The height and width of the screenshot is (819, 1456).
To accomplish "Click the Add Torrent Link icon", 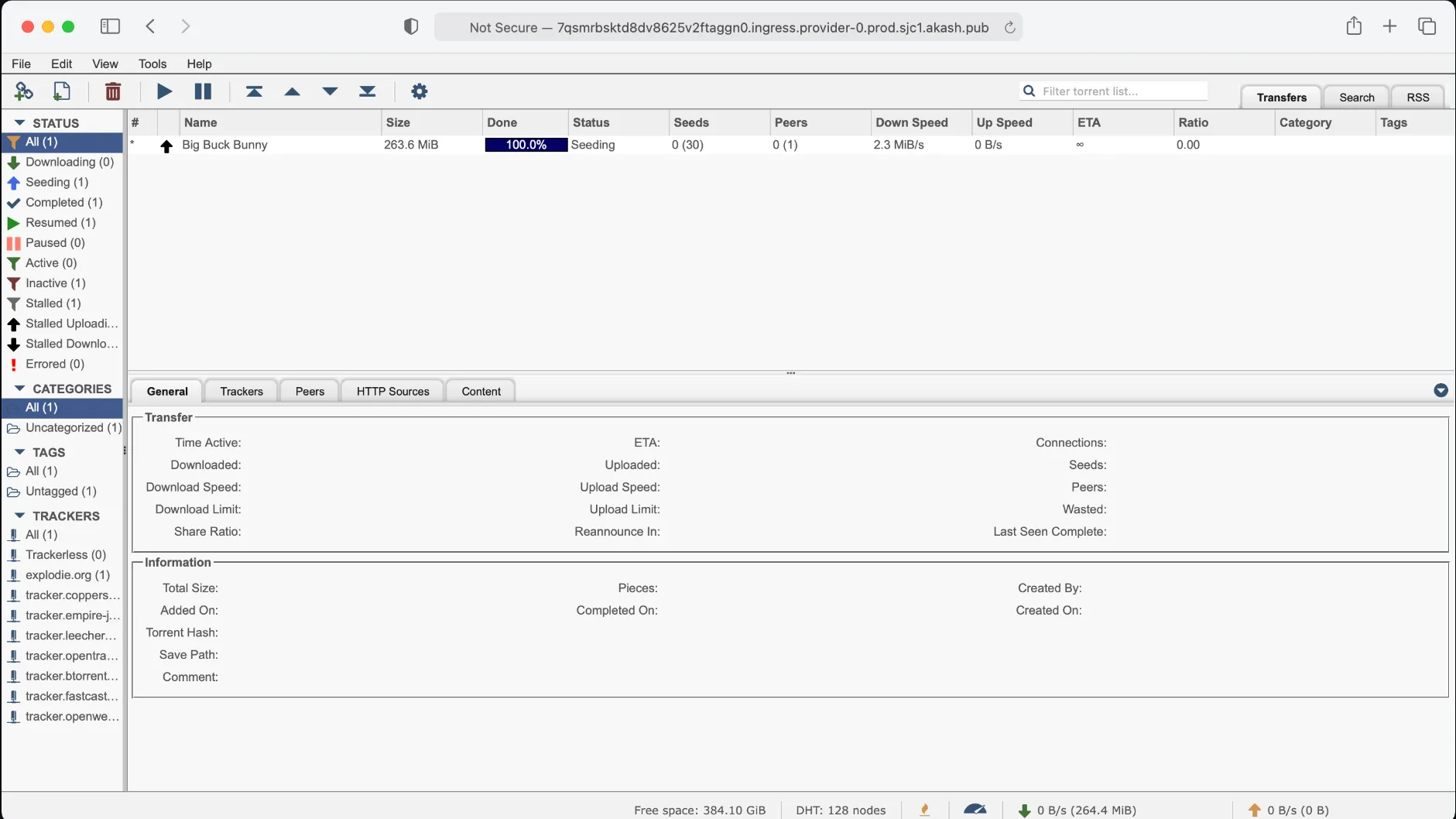I will [23, 91].
